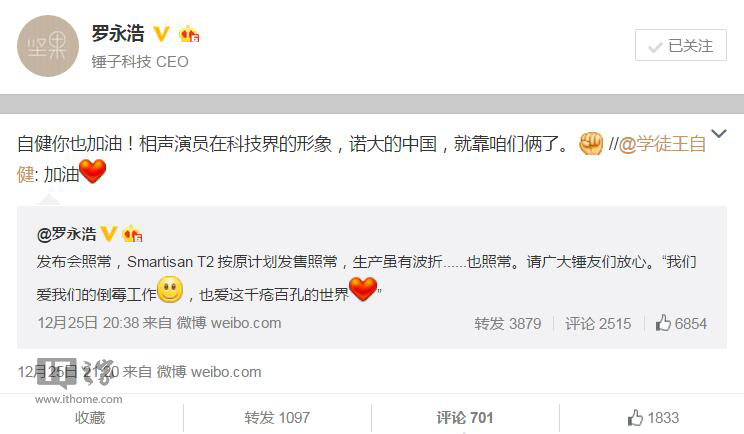744x434 pixels.
Task: Click the red heart in quoted post
Action: (363, 289)
